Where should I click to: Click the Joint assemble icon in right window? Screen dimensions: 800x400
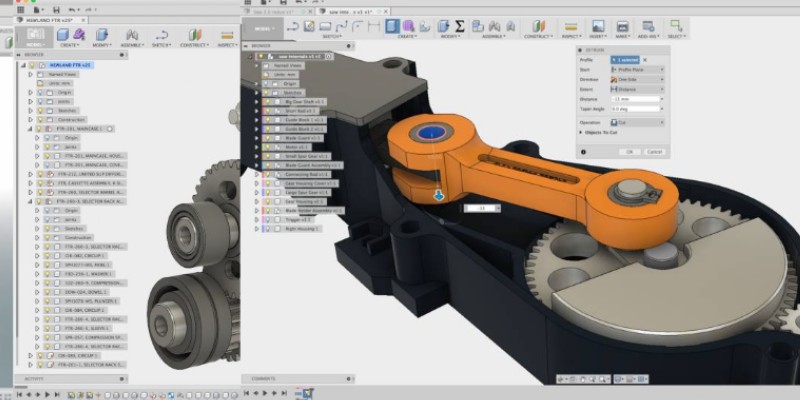point(494,26)
